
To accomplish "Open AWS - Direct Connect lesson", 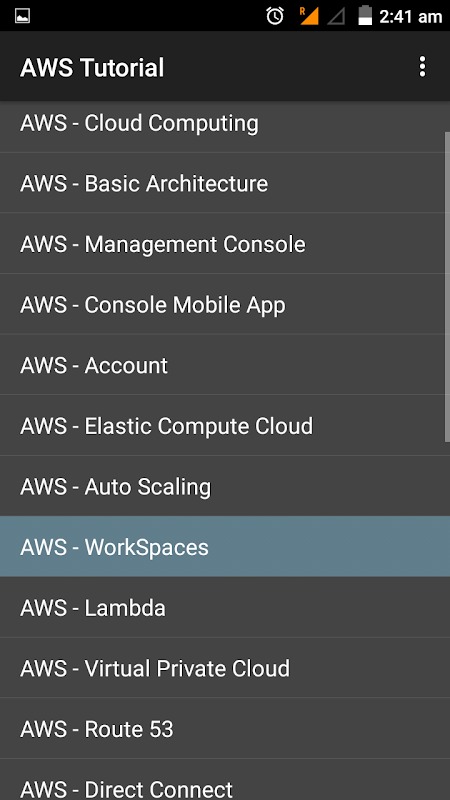I will pyautogui.click(x=225, y=780).
